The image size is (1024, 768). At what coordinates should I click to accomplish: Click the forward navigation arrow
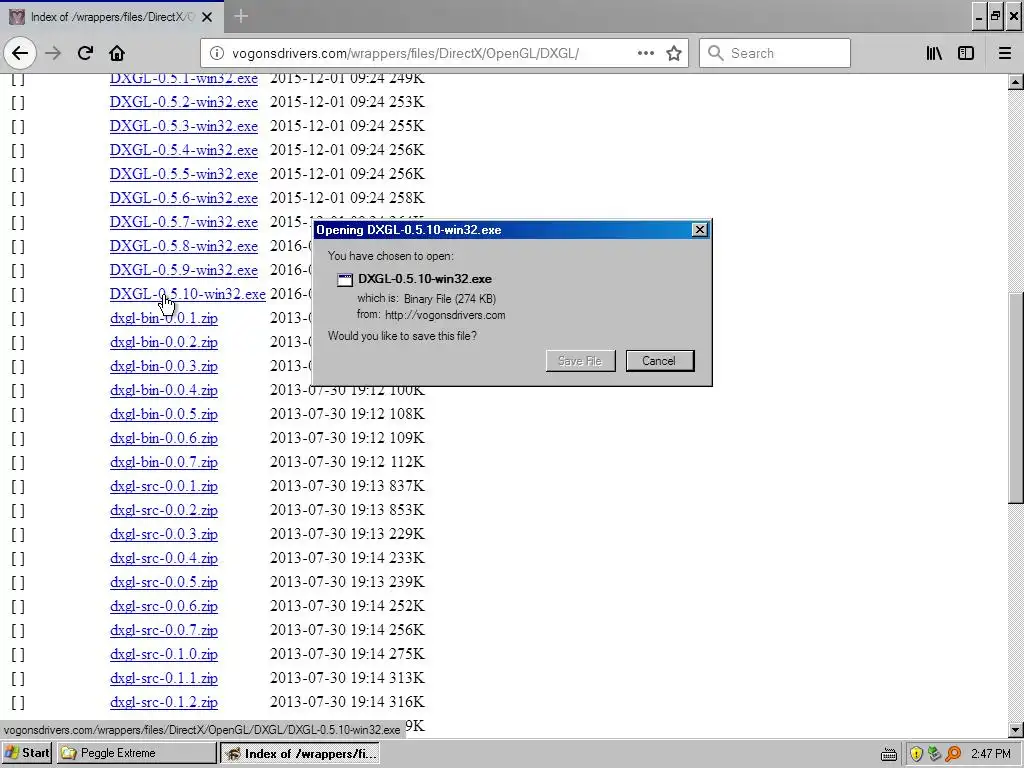click(x=53, y=53)
